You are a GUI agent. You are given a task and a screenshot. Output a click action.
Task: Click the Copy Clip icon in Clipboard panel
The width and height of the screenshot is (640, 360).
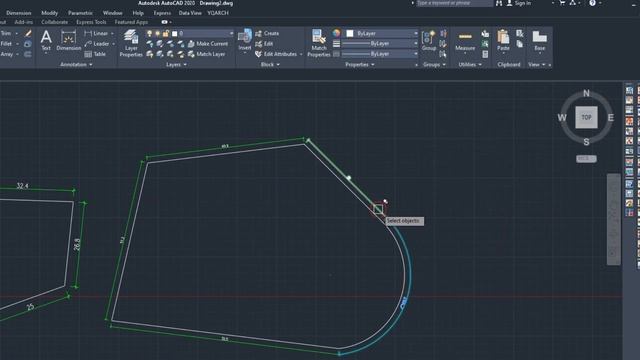[520, 44]
